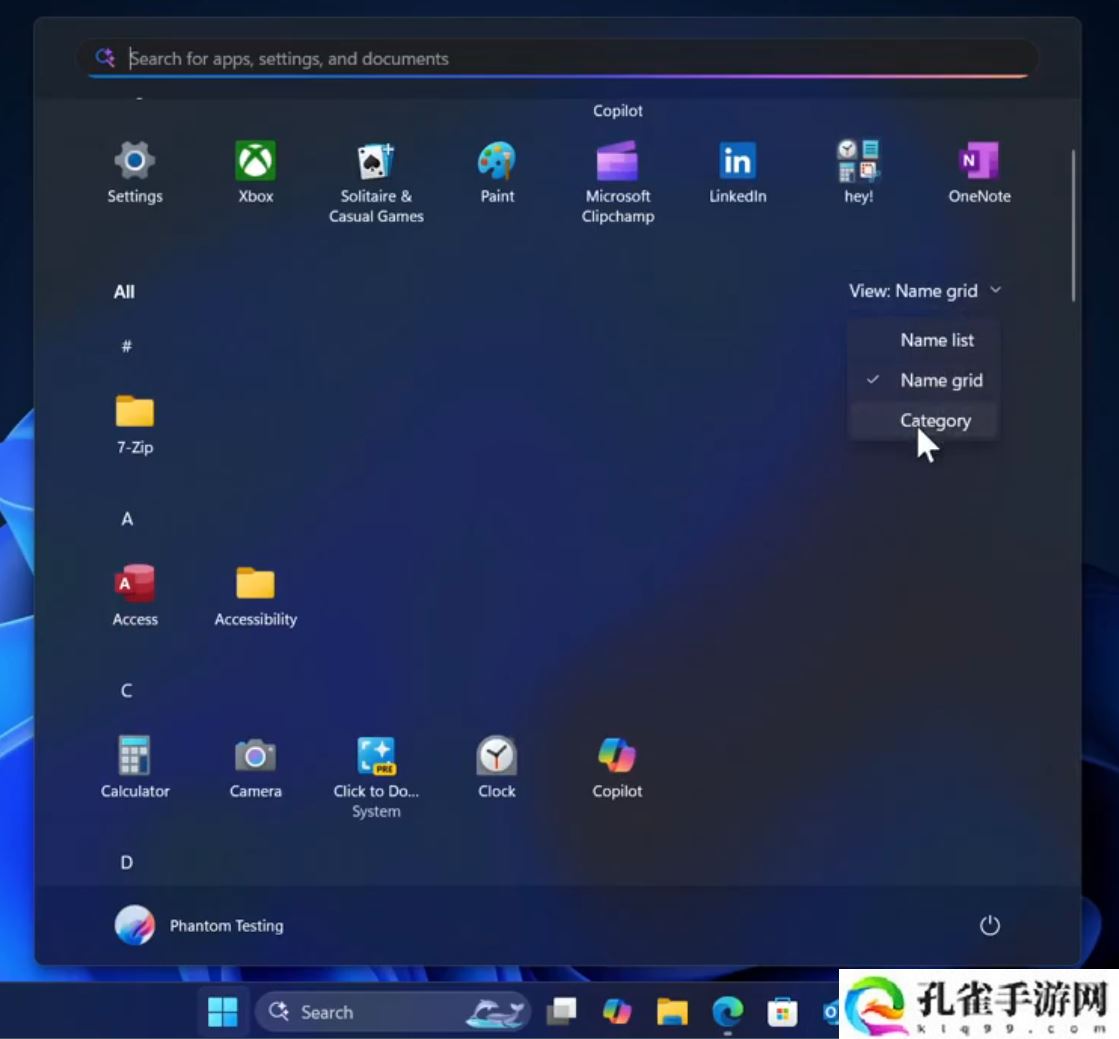Launch the Camera app
1119x1039 pixels.
tap(255, 768)
